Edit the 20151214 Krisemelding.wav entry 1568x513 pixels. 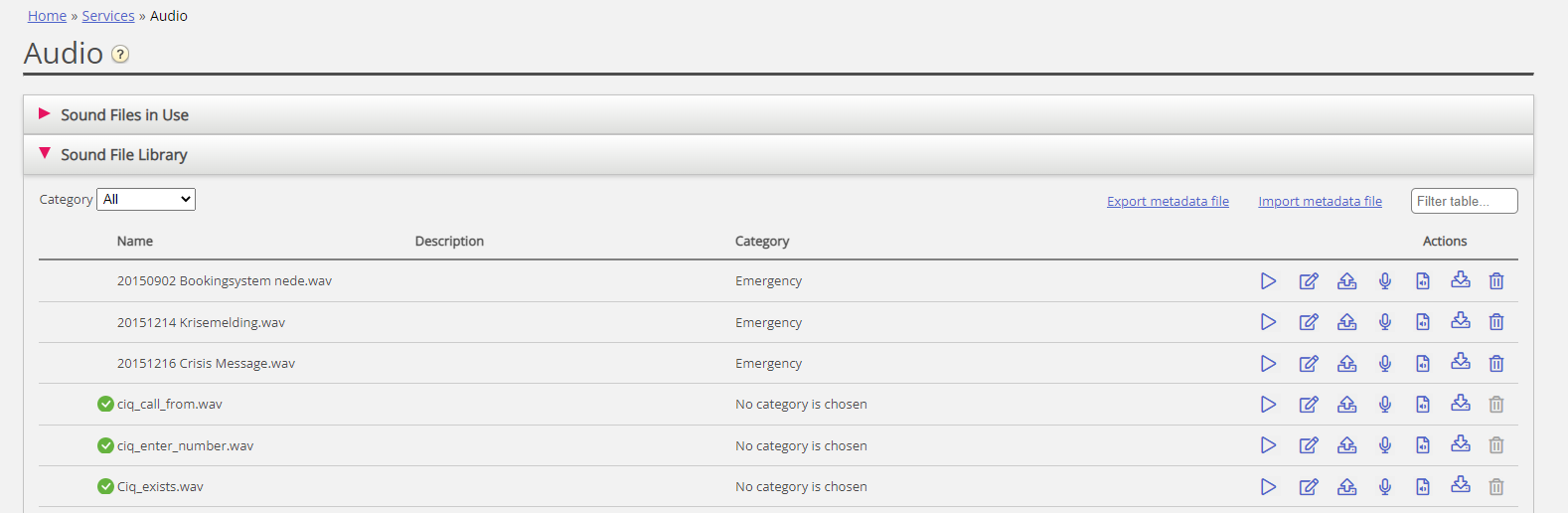click(x=1309, y=322)
